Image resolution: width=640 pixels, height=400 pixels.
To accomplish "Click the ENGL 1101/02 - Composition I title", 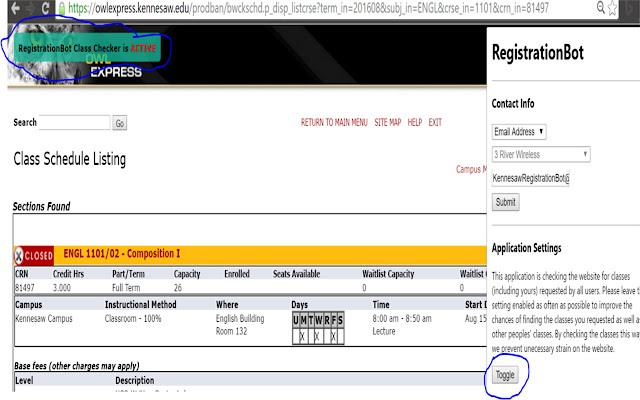I will 122,253.
